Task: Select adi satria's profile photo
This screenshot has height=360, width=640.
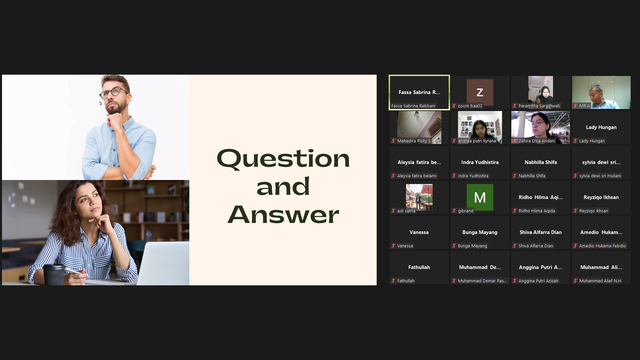Action: coord(419,198)
